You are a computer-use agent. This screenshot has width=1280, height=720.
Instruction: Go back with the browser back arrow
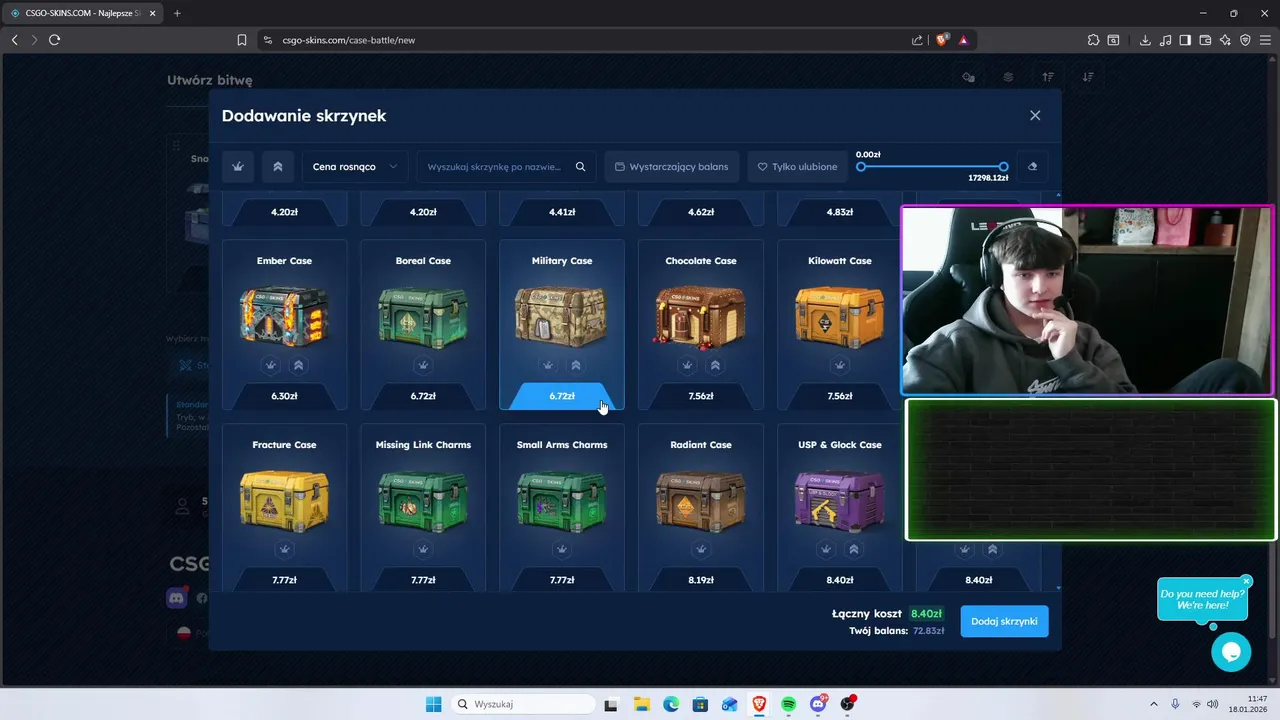point(14,40)
